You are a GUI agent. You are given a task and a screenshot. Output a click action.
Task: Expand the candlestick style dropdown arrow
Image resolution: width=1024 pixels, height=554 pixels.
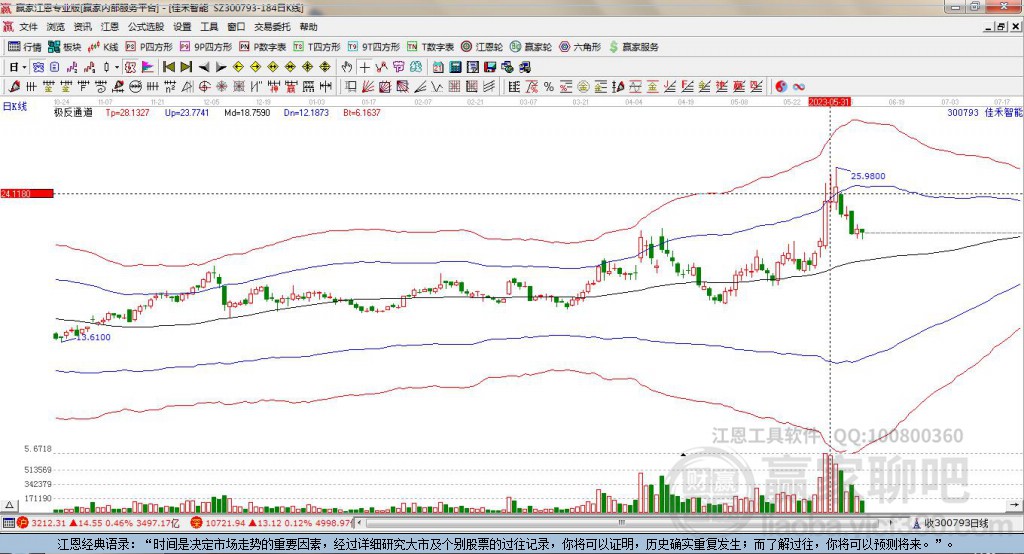(x=117, y=67)
